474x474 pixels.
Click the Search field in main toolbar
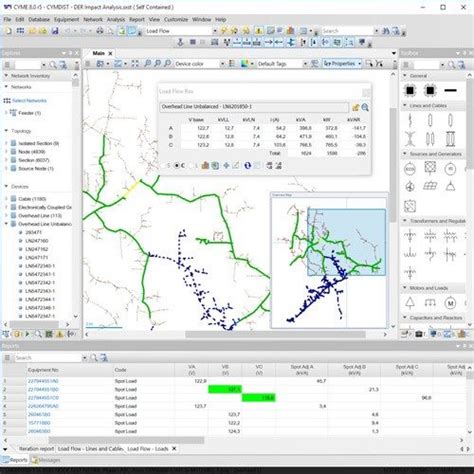(347, 31)
